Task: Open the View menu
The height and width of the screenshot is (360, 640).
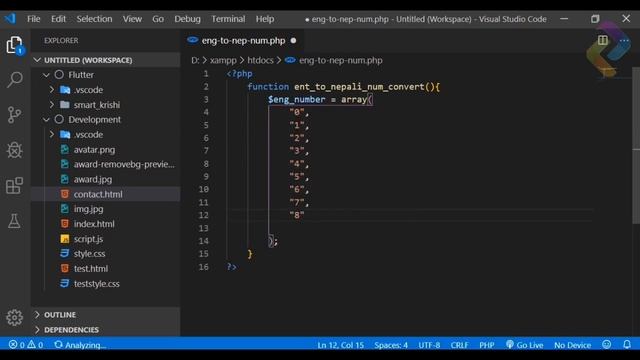Action: (x=132, y=19)
